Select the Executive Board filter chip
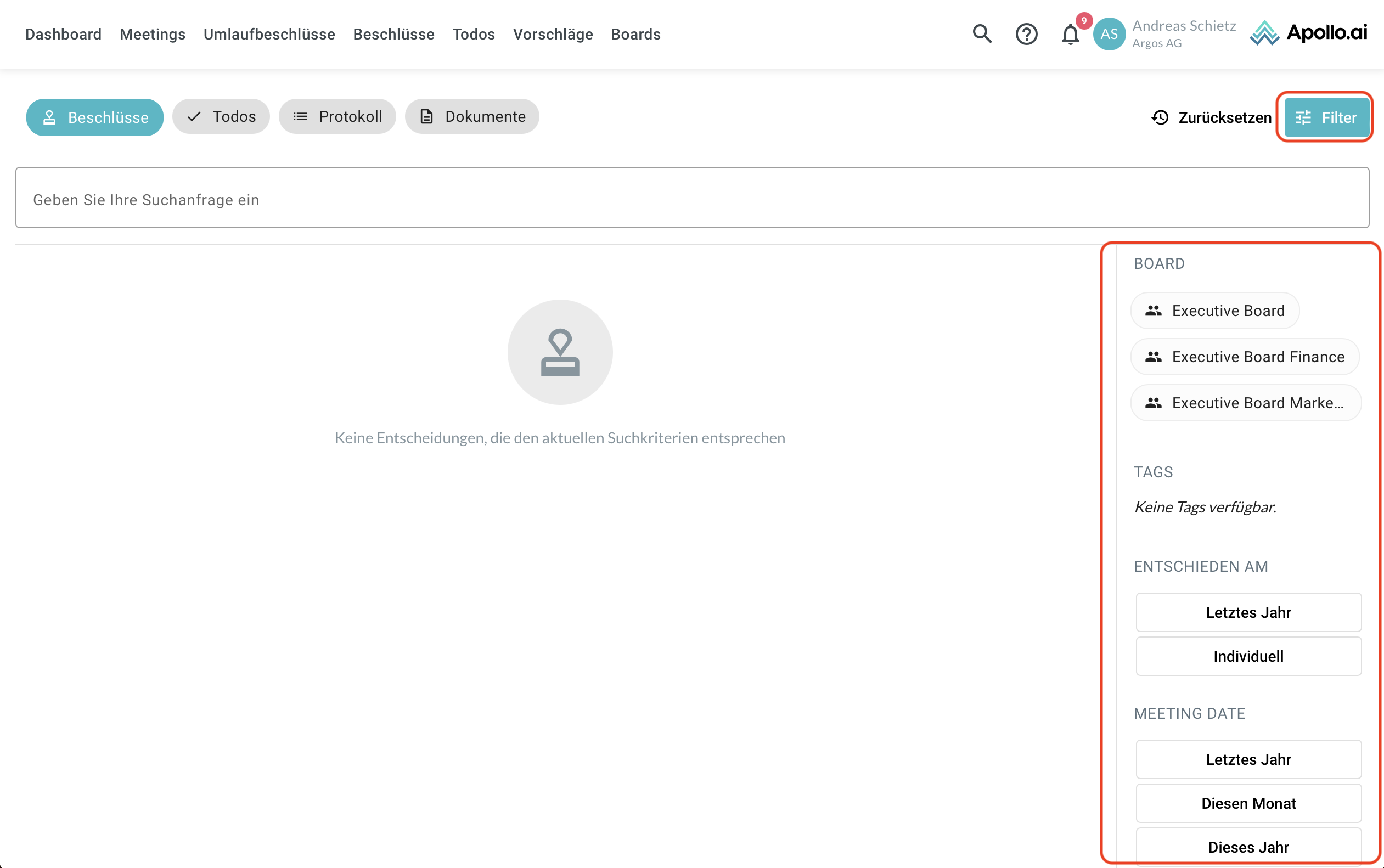The width and height of the screenshot is (1384, 868). pos(1214,311)
